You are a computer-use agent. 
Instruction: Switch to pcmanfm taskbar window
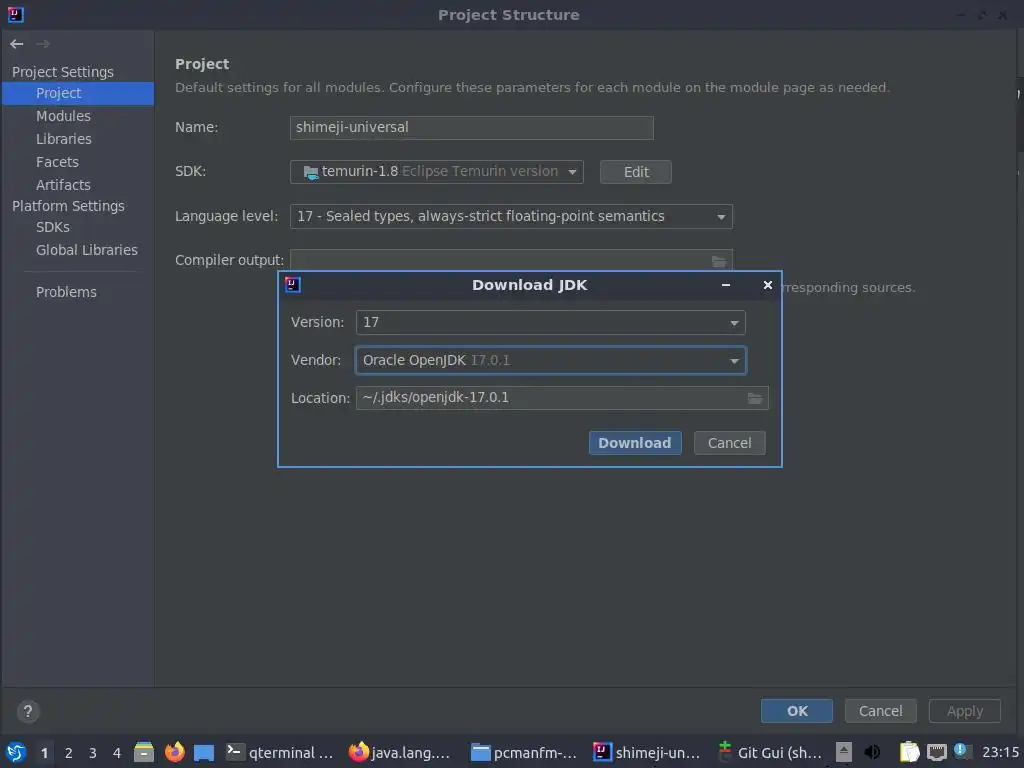tap(524, 752)
